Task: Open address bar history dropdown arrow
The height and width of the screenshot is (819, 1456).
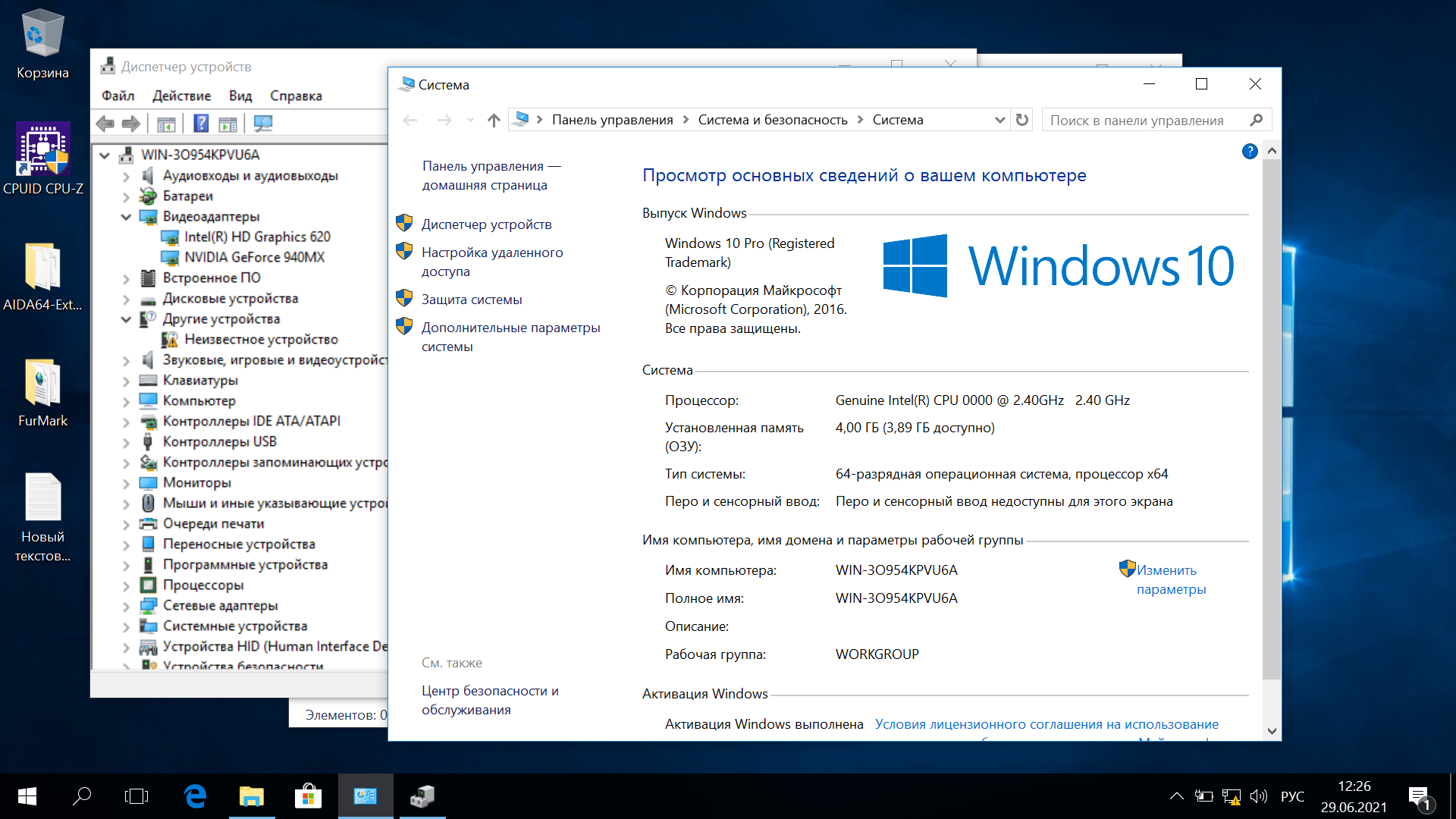Action: [x=999, y=120]
